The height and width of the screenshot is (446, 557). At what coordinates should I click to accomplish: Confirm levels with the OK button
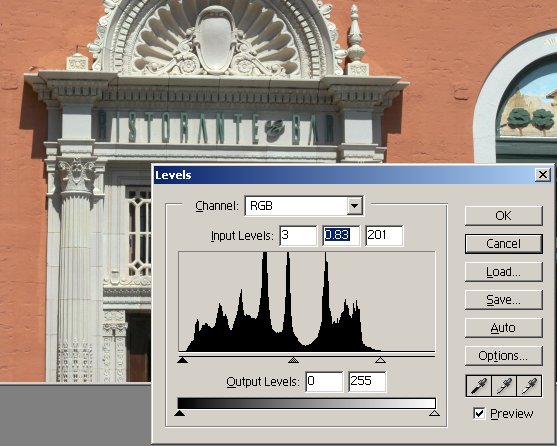504,216
